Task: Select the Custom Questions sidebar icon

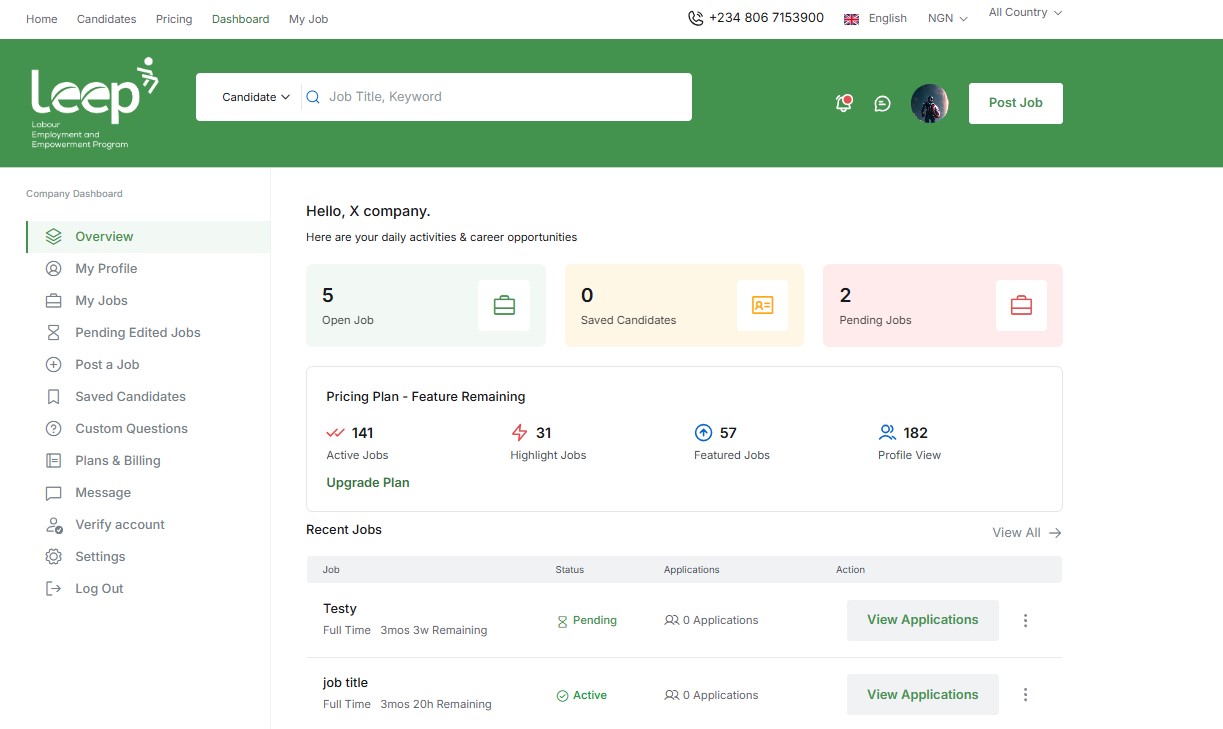Action: (x=54, y=428)
